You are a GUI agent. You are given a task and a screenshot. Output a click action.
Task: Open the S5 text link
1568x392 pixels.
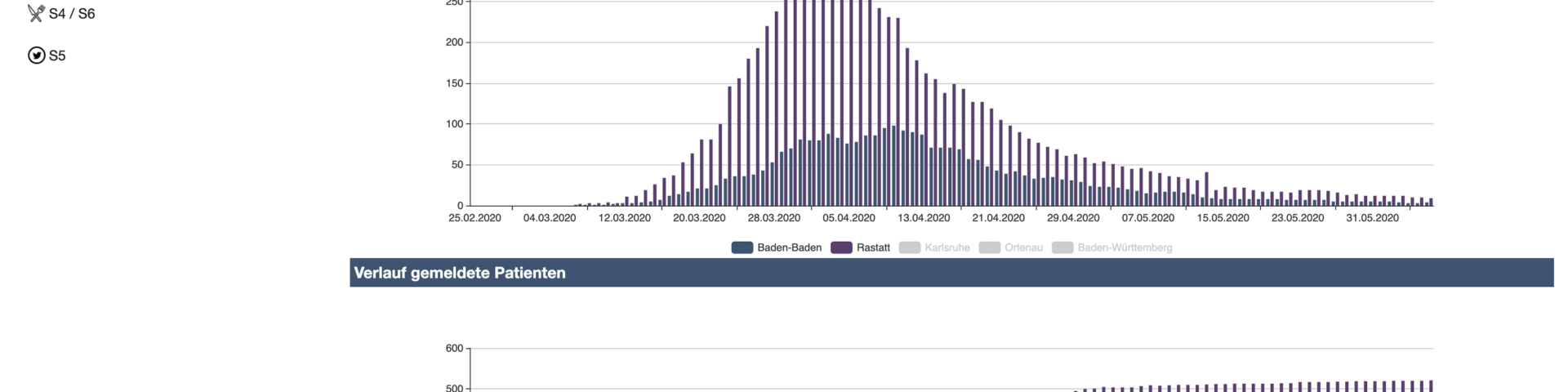57,56
